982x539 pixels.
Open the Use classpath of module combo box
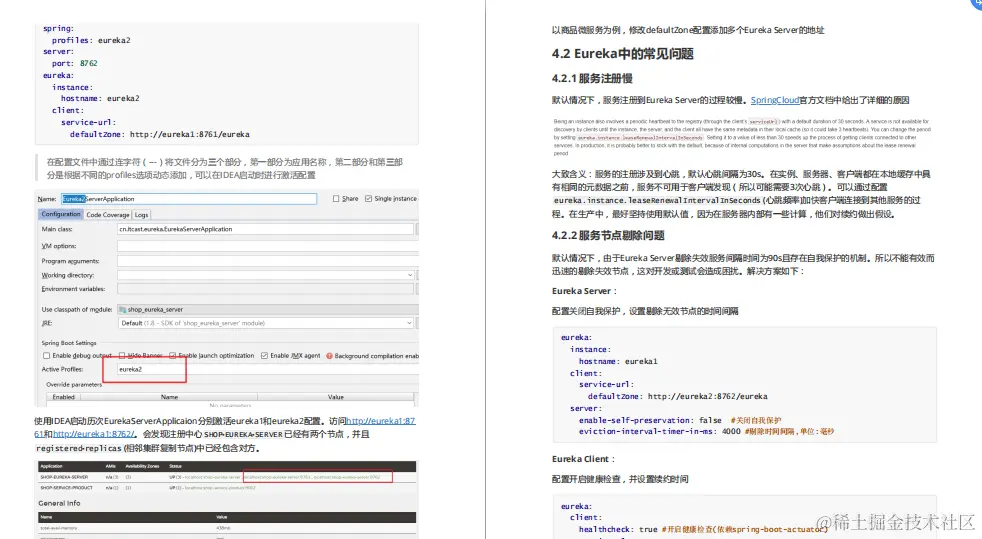click(x=267, y=309)
